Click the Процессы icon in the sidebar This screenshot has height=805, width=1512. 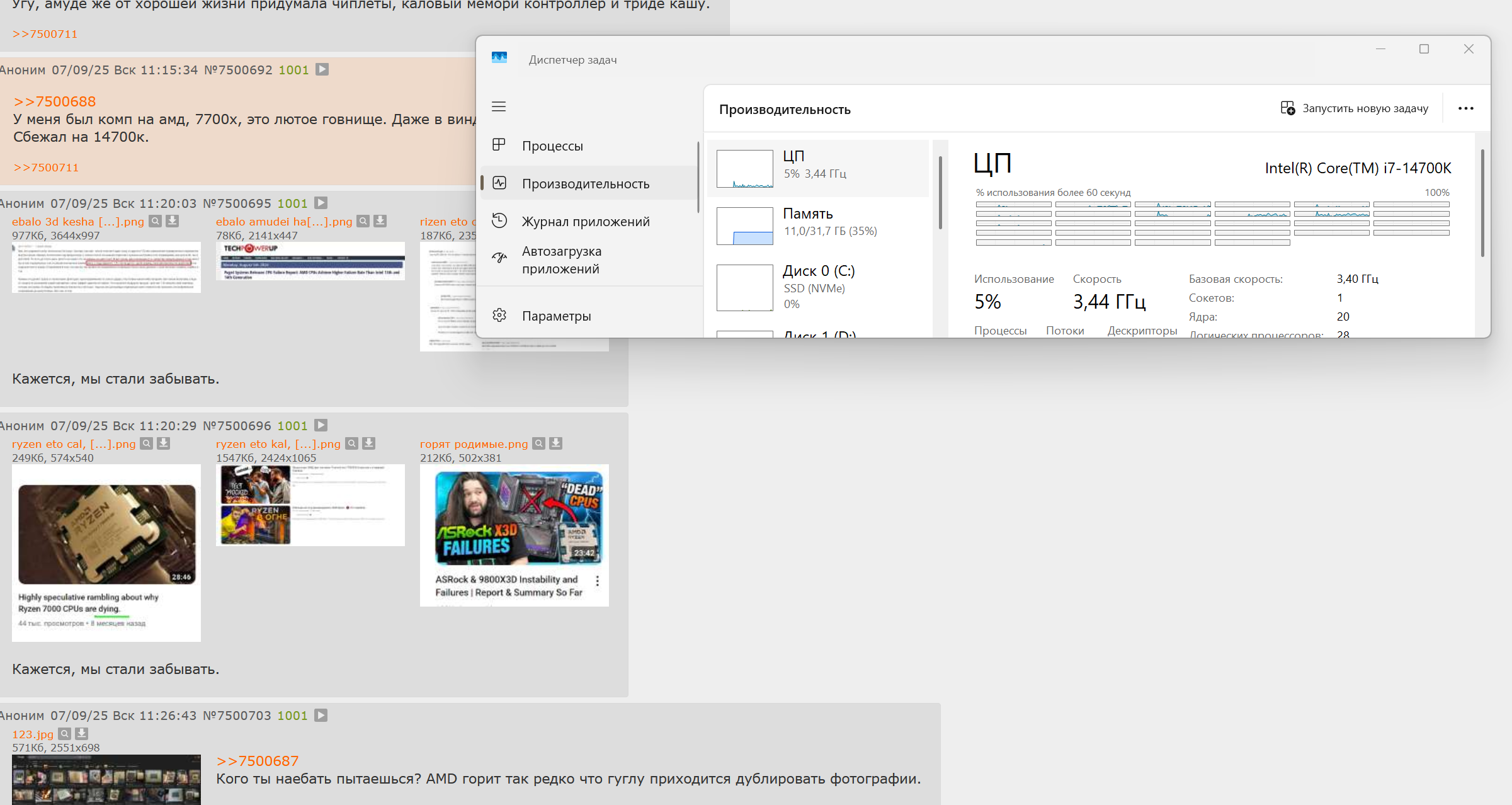(499, 145)
